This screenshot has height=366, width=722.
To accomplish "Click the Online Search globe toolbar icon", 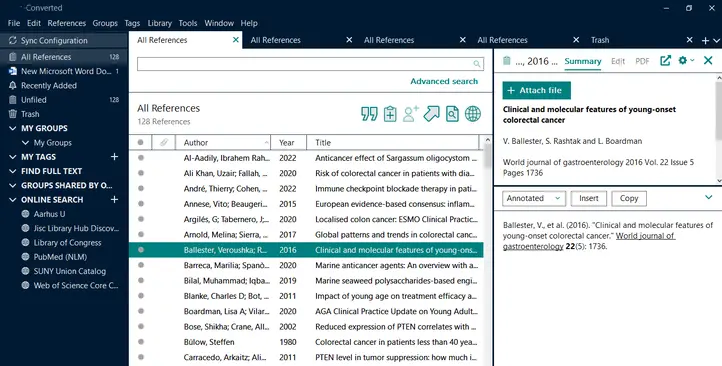I will (x=473, y=114).
